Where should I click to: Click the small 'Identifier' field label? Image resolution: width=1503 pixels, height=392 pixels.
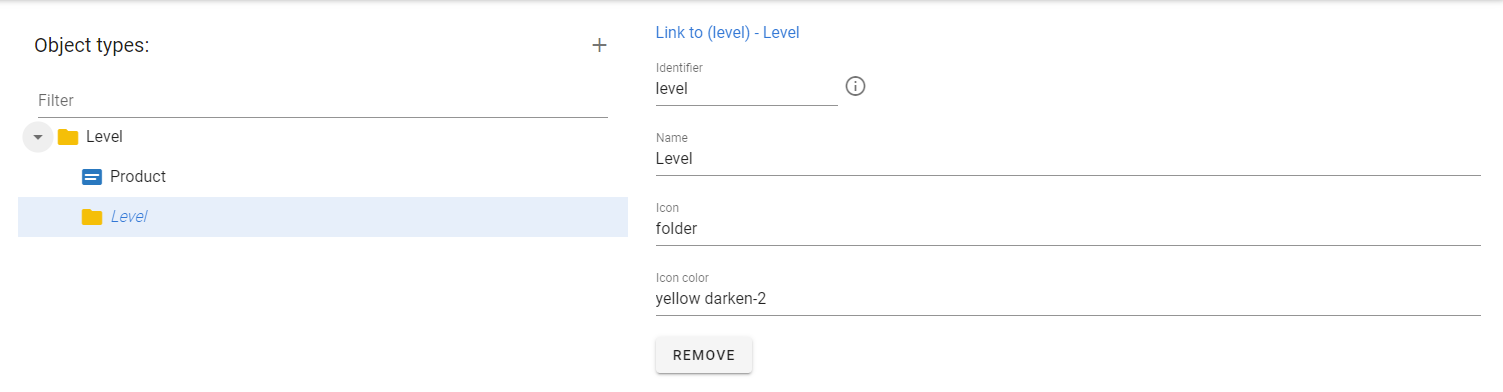click(679, 67)
